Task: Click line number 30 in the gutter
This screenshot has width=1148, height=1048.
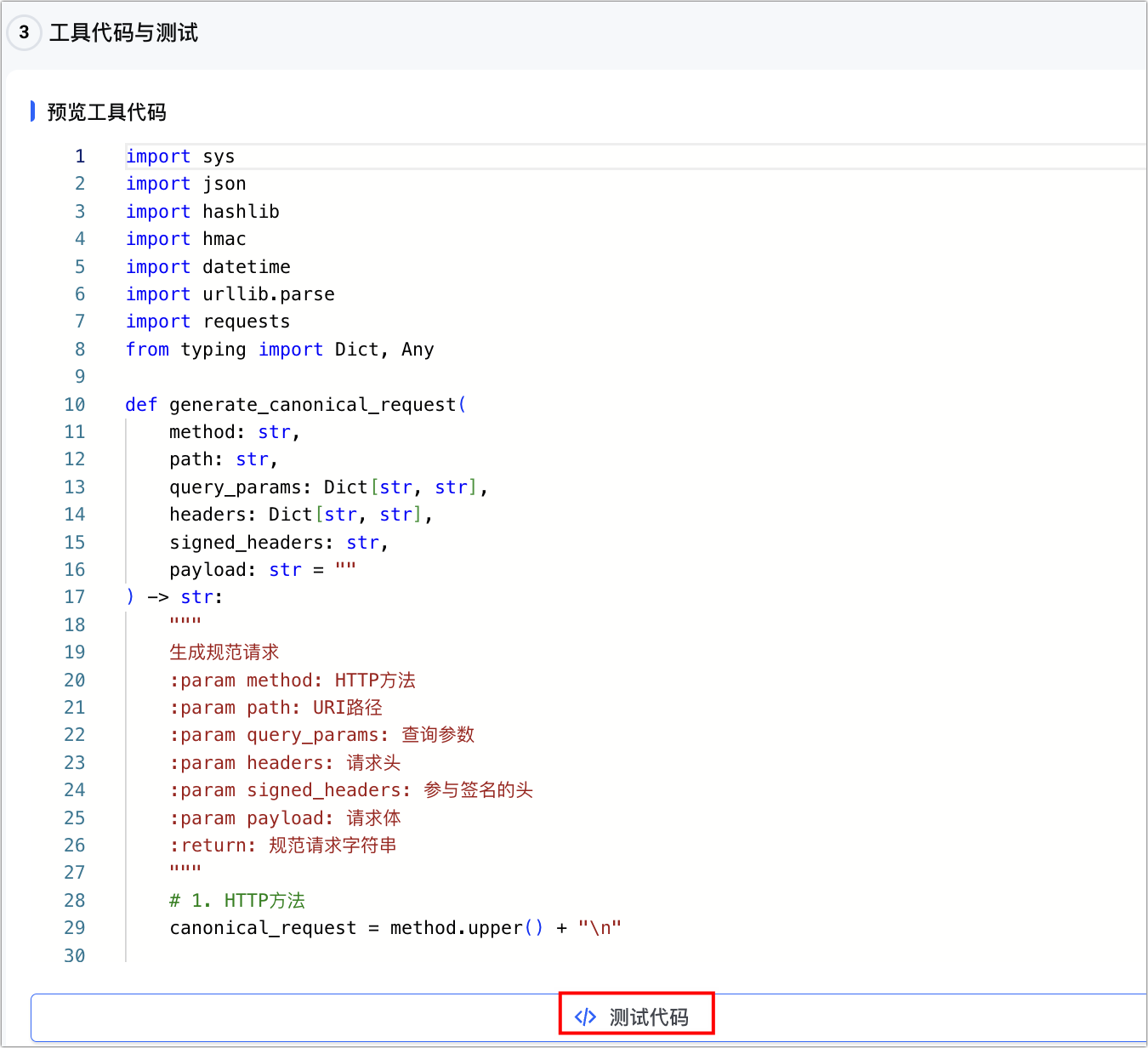Action: [x=75, y=956]
